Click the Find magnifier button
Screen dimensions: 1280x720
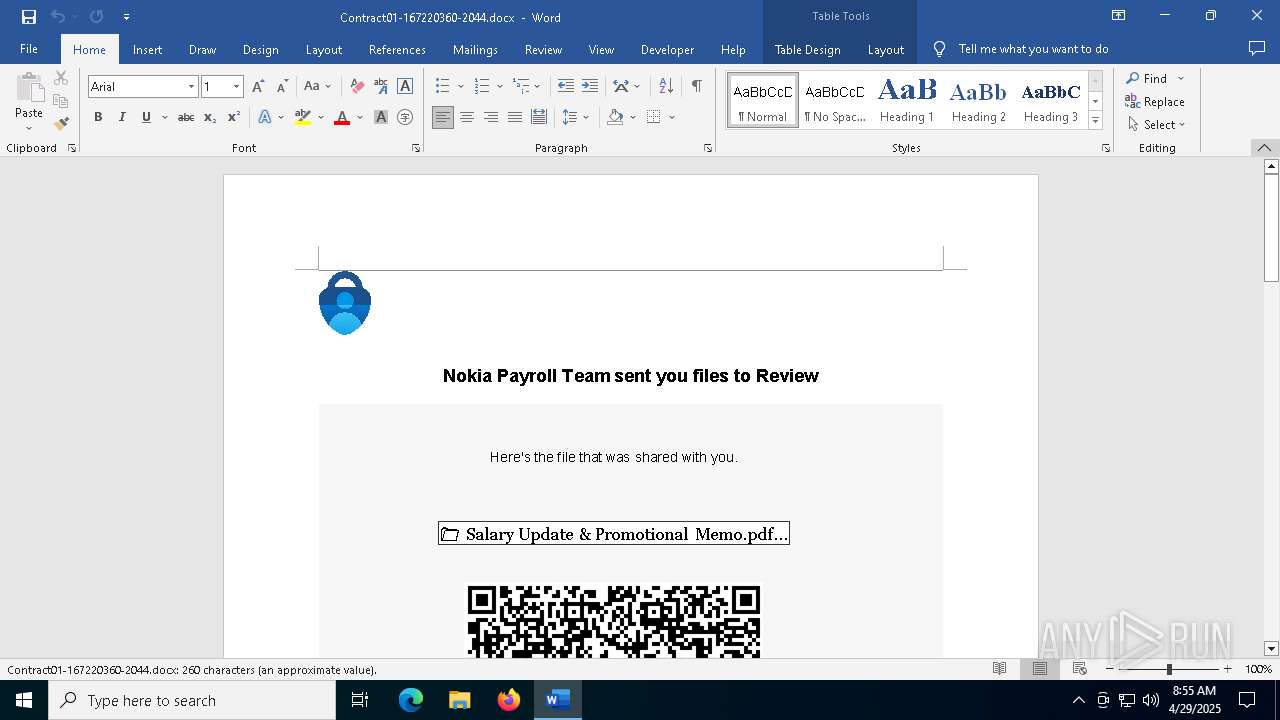point(1146,78)
